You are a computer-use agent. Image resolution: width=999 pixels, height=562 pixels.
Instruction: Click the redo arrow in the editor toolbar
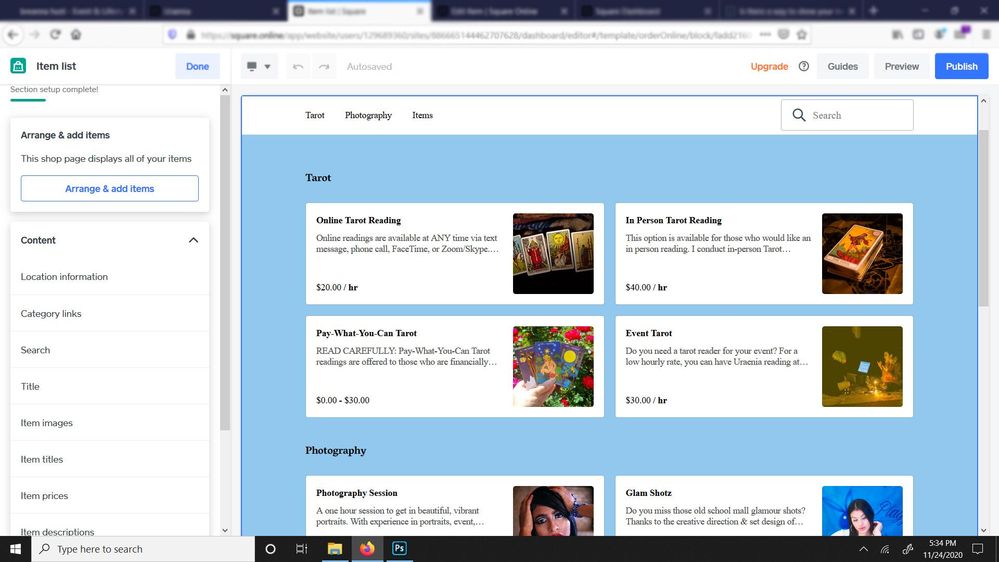[323, 67]
